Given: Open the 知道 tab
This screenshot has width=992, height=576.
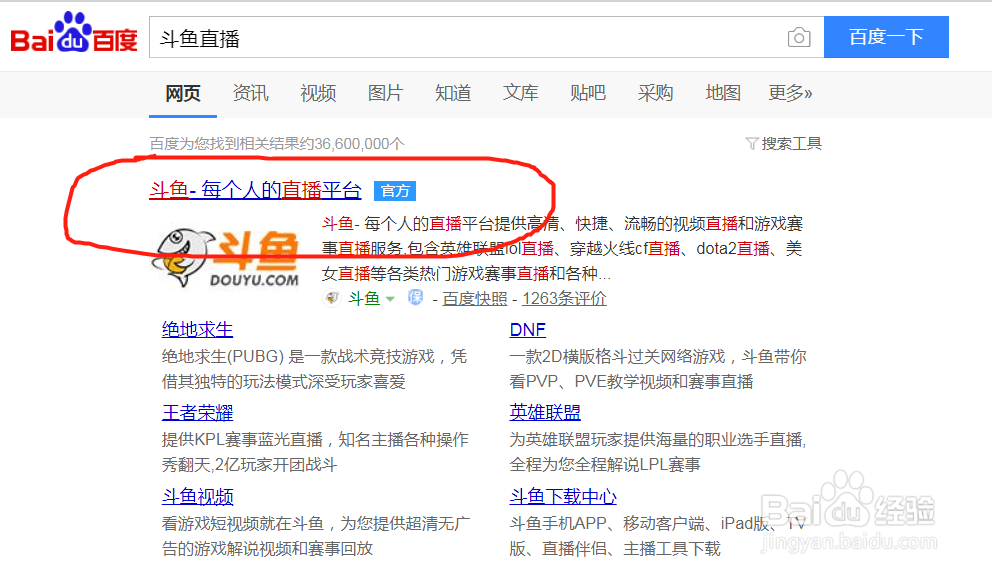Looking at the screenshot, I should [x=453, y=93].
